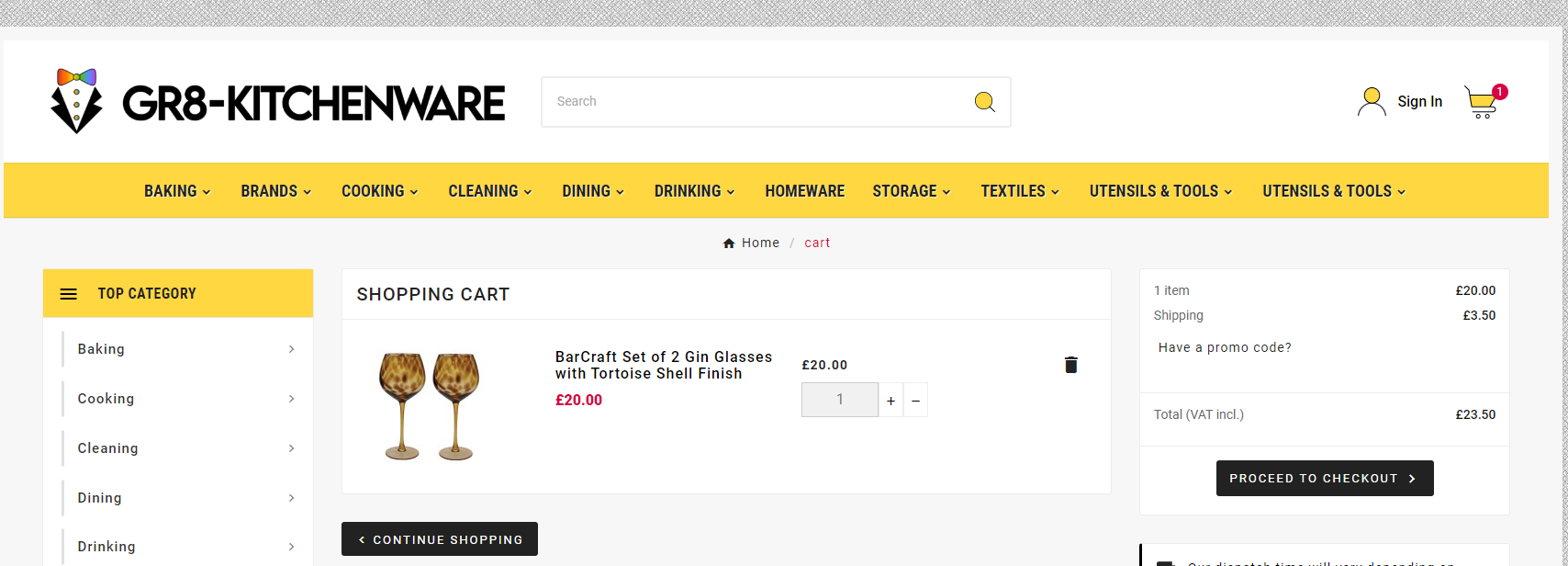Click the search magnifier icon
This screenshot has height=566, width=1568.
pyautogui.click(x=984, y=102)
